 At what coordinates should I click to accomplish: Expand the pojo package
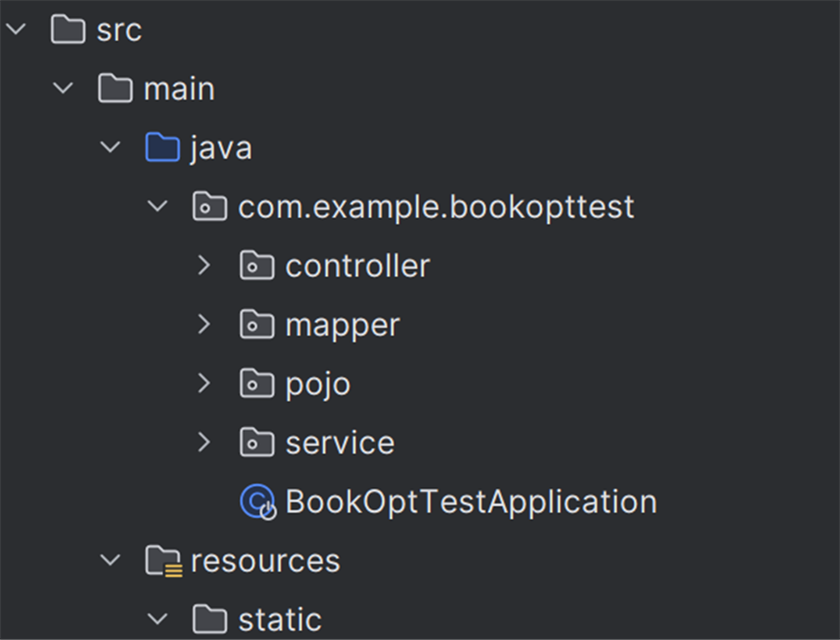(204, 383)
